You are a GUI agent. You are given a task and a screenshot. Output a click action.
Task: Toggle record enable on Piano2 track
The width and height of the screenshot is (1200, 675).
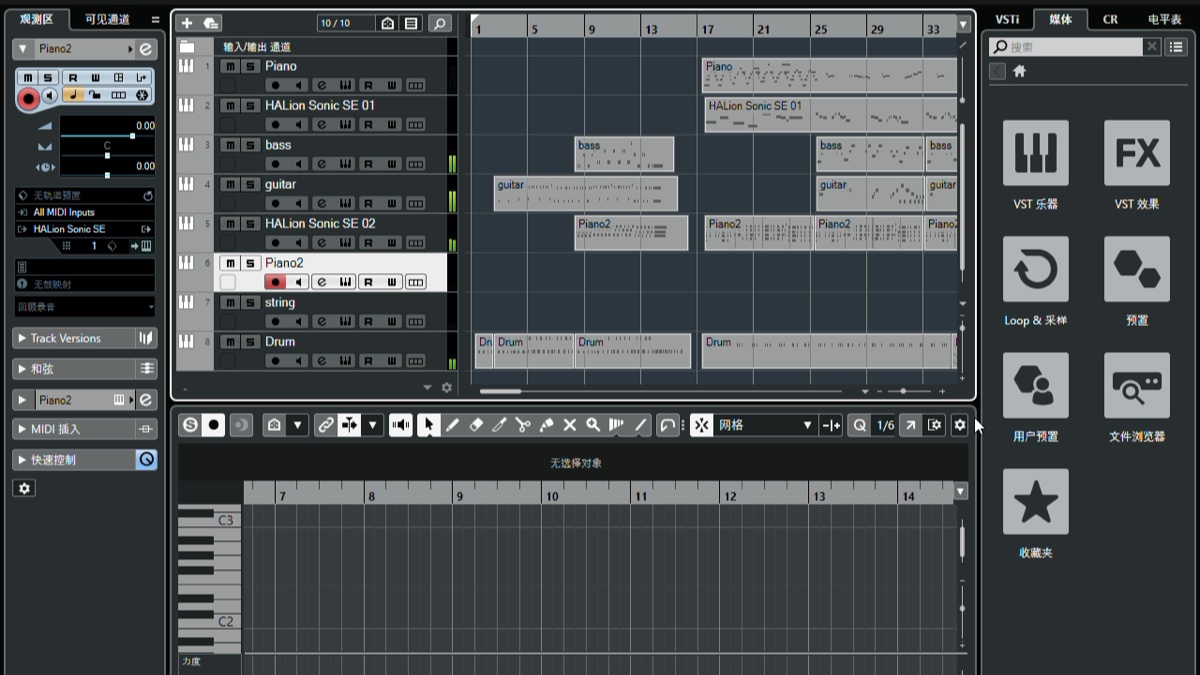275,282
